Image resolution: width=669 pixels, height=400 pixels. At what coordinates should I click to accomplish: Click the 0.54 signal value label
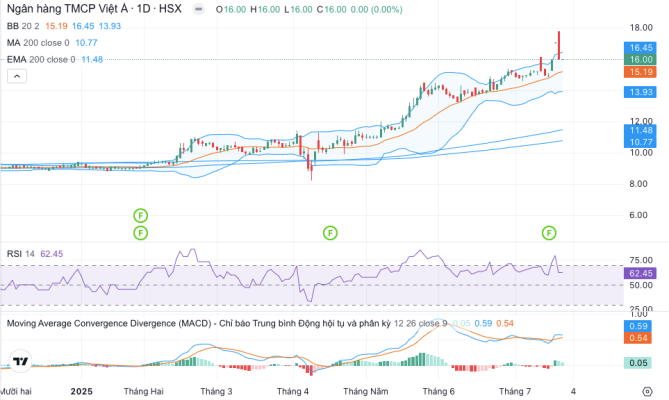tap(638, 338)
